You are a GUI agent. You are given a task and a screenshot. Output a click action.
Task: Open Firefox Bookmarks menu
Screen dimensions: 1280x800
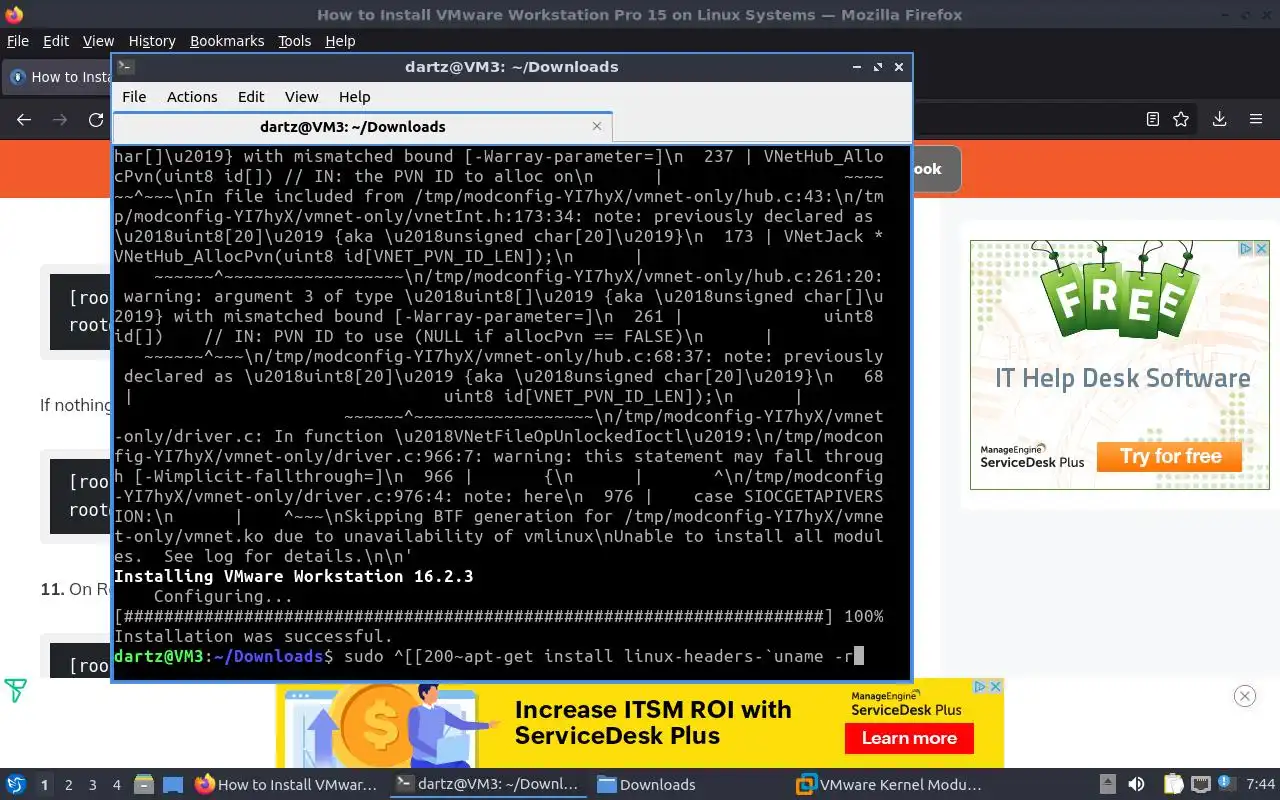pos(227,41)
